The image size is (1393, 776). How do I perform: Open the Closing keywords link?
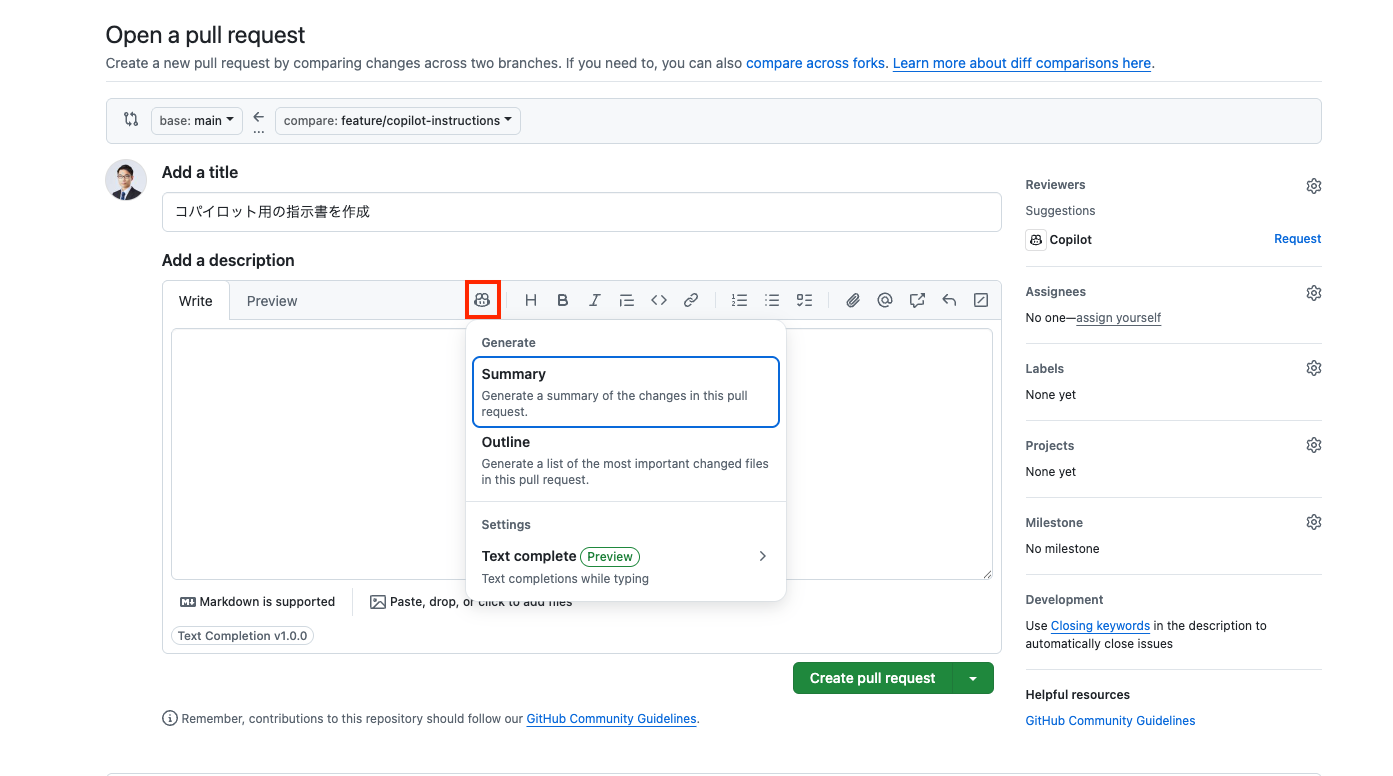(1100, 626)
